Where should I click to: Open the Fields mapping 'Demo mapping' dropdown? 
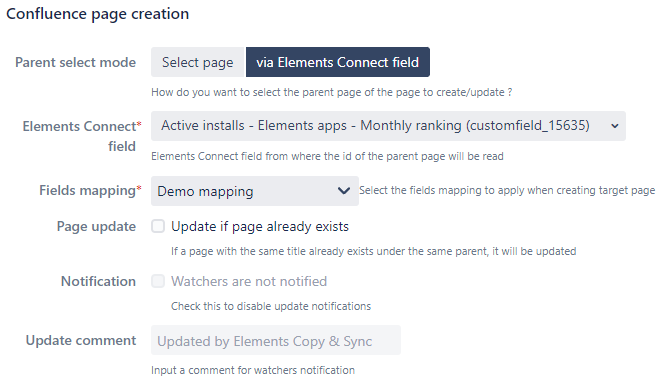pos(254,191)
